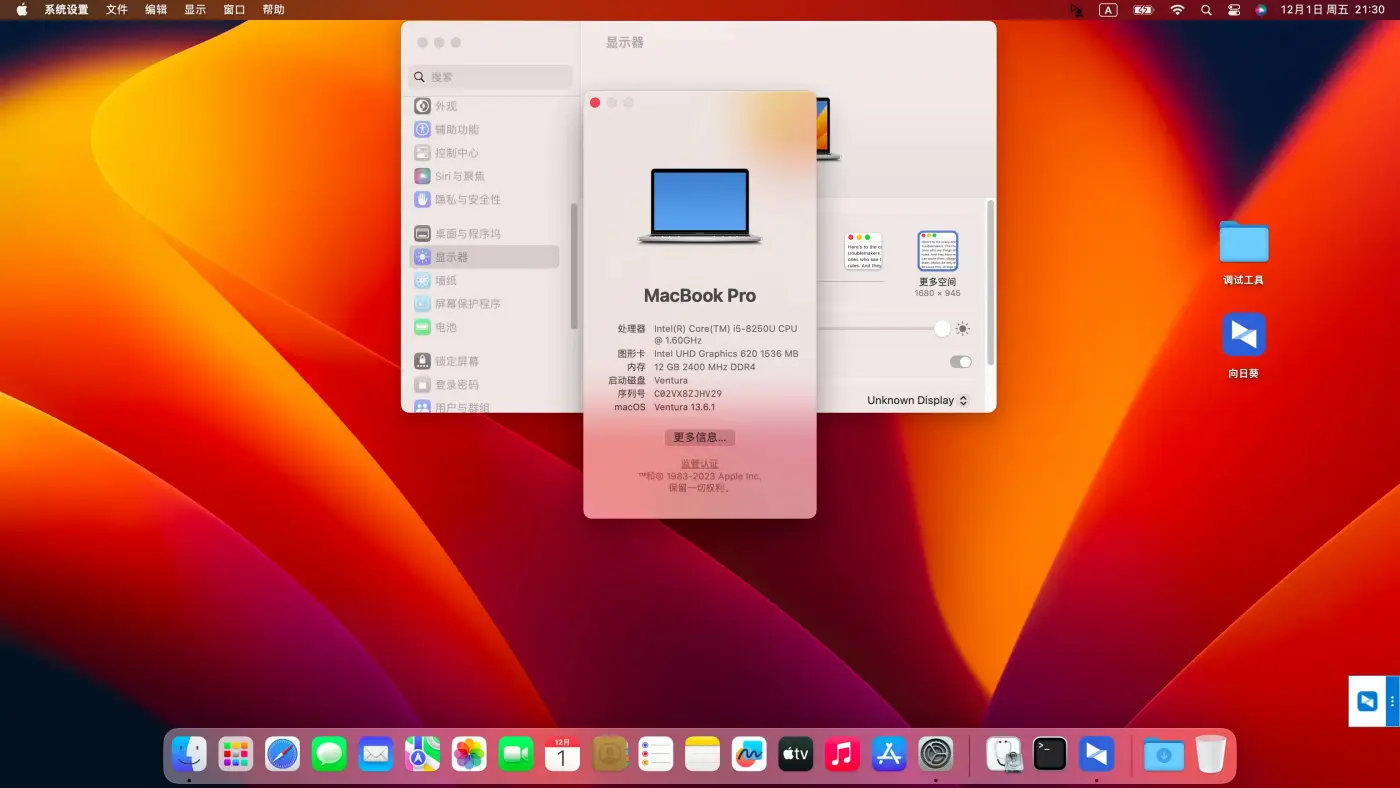Flip the toggle below the brightness slider
Image resolution: width=1400 pixels, height=788 pixels.
960,361
